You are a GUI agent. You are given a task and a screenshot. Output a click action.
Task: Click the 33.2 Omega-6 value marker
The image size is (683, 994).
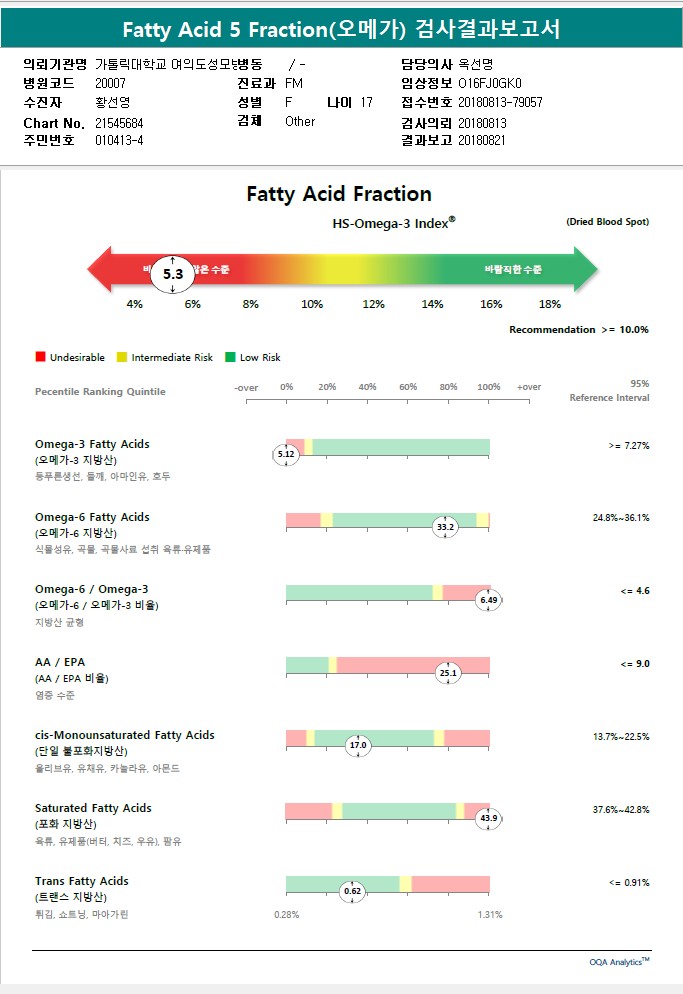point(446,527)
